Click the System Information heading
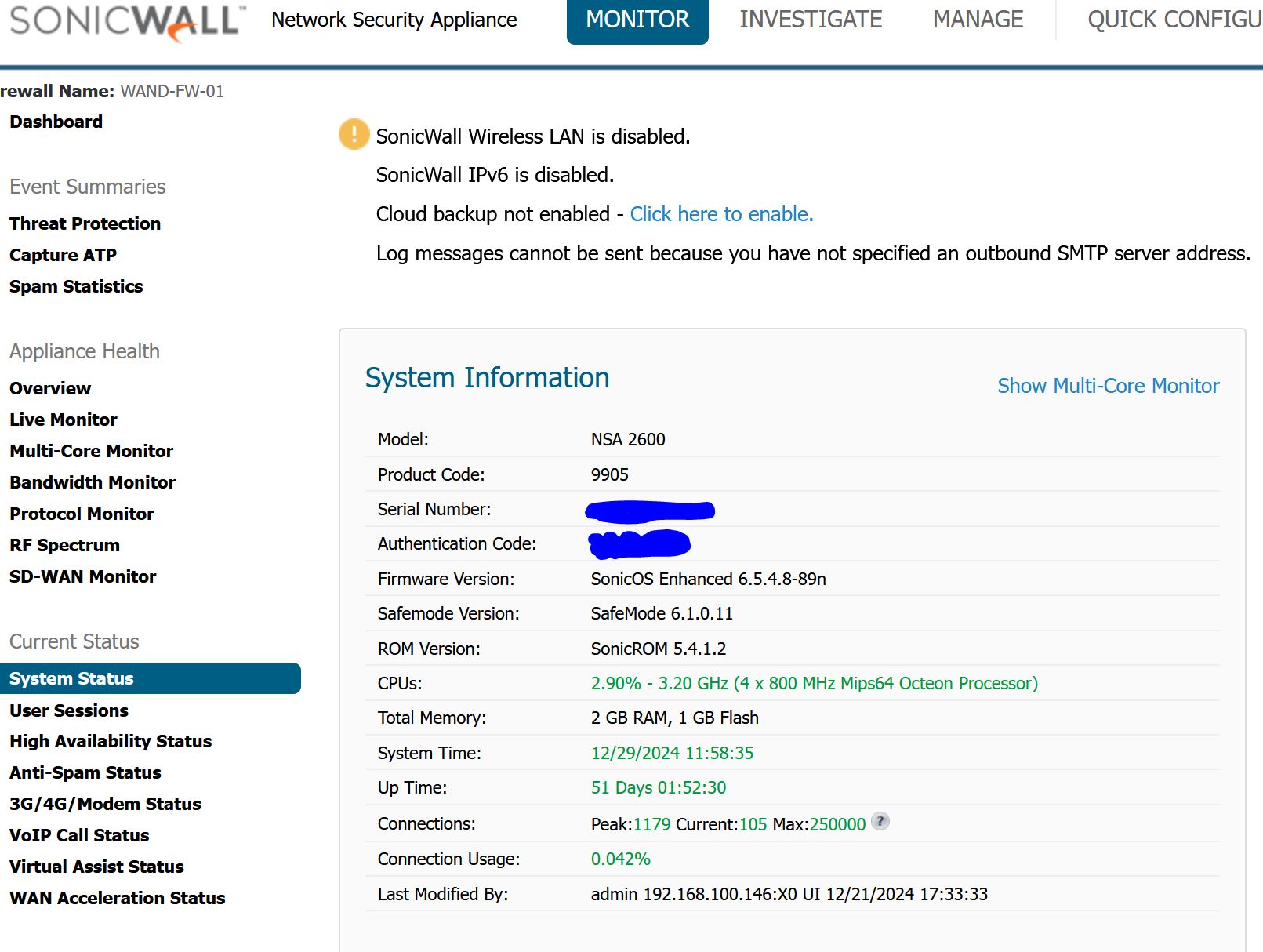 click(487, 378)
